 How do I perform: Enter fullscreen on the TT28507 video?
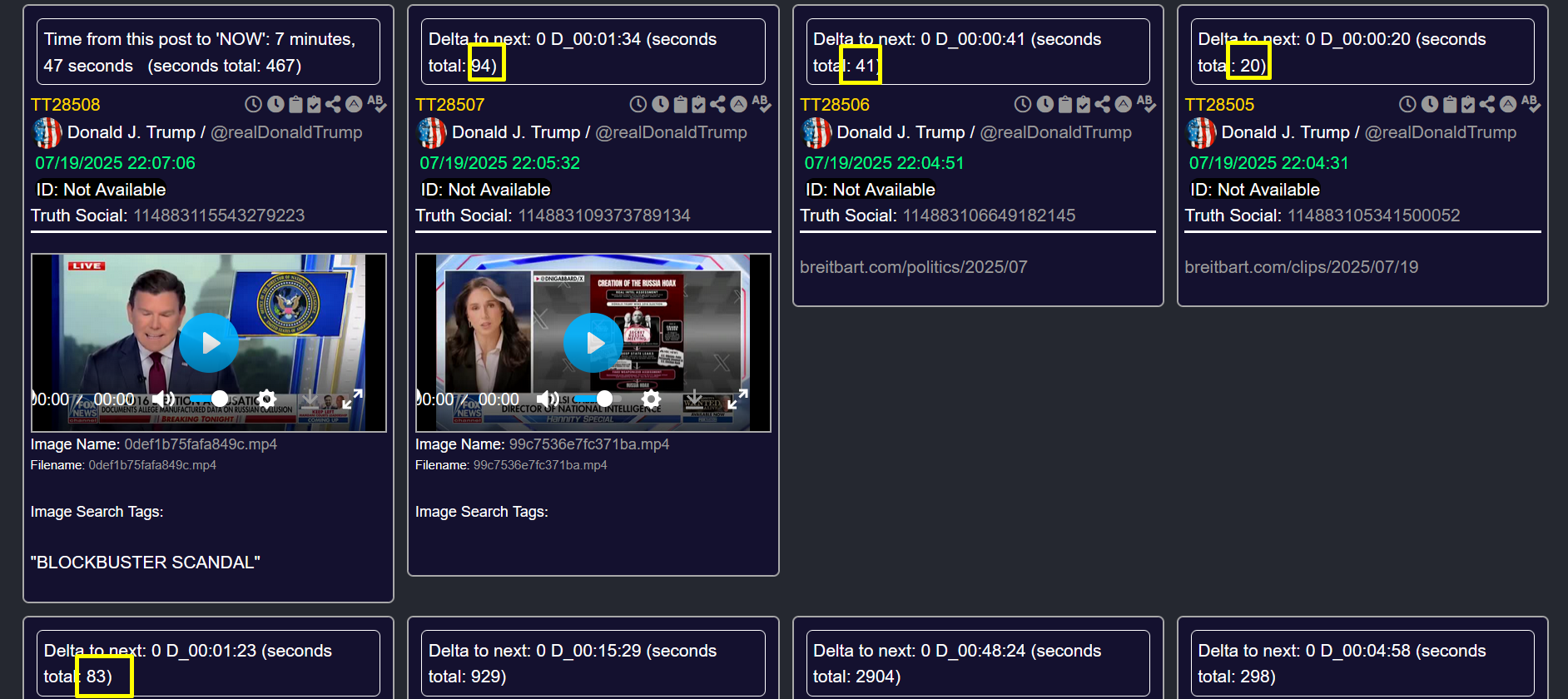[x=737, y=399]
